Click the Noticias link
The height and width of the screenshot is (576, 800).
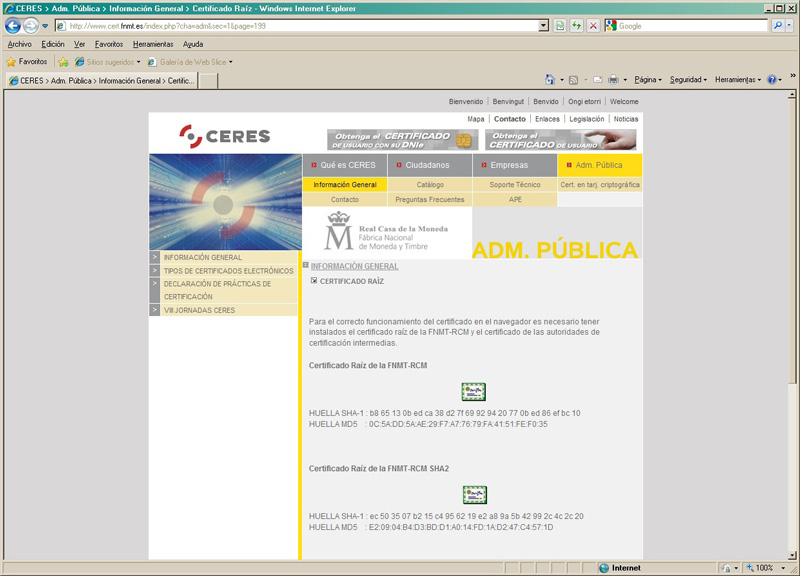(x=626, y=119)
